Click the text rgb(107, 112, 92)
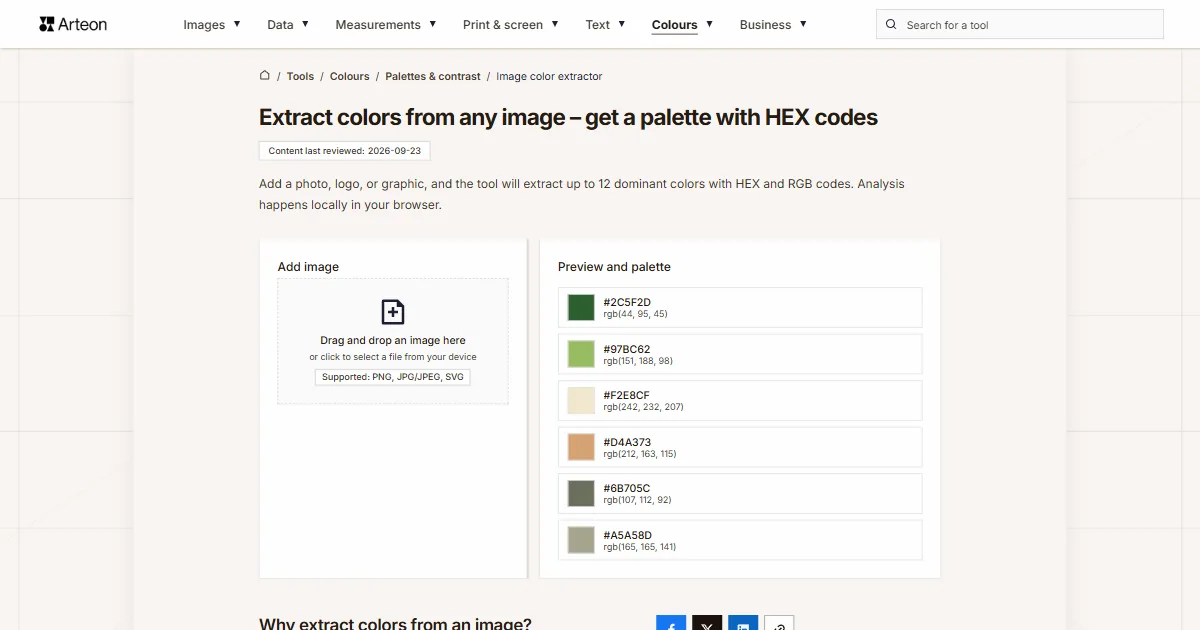1200x630 pixels. point(637,500)
